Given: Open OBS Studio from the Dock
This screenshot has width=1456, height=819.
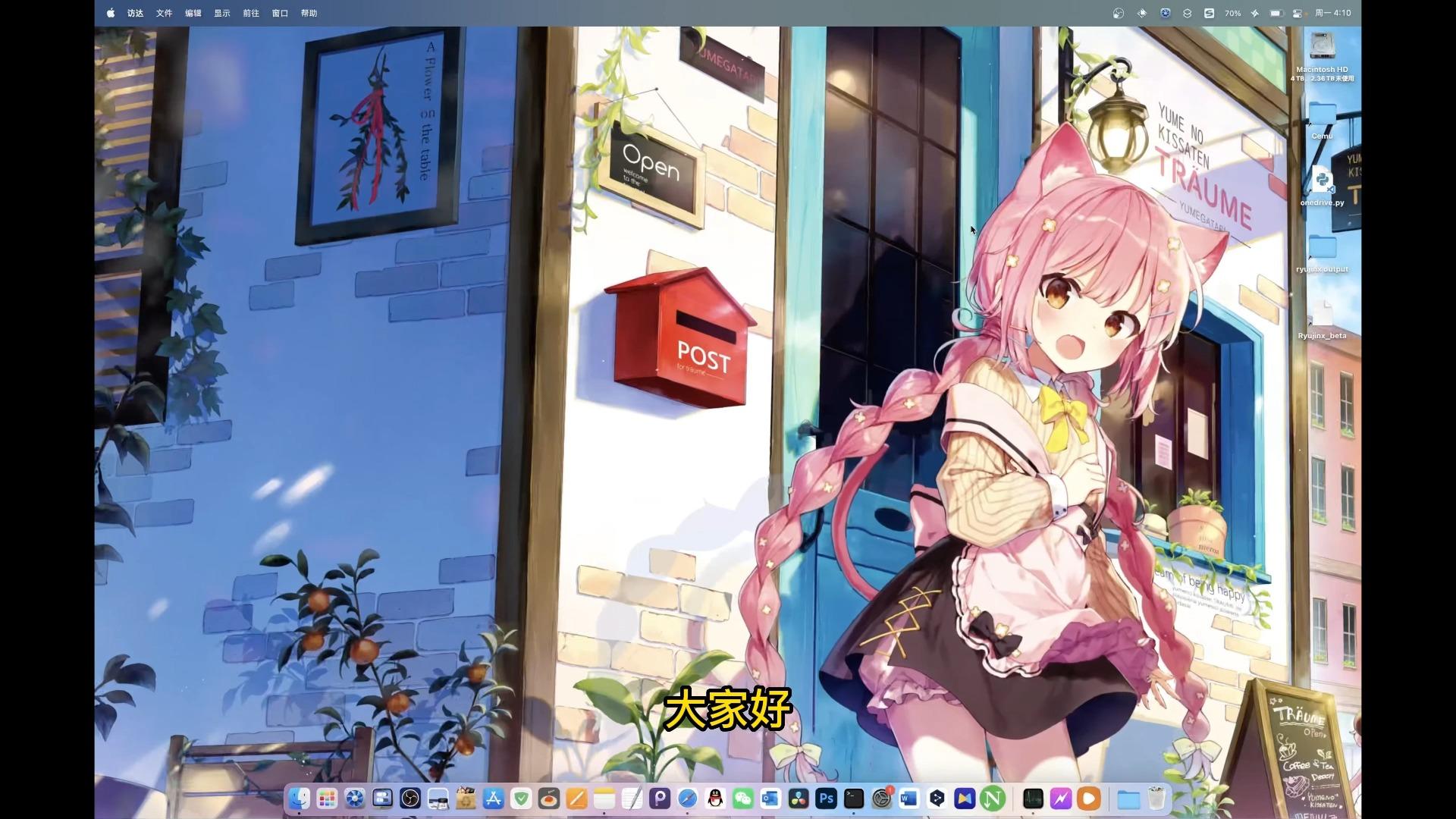Looking at the screenshot, I should click(410, 798).
